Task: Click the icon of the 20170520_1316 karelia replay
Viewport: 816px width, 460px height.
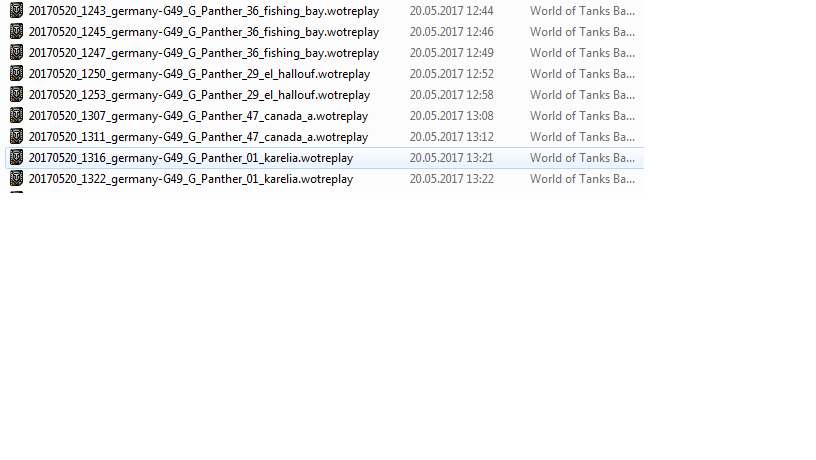Action: coord(17,158)
